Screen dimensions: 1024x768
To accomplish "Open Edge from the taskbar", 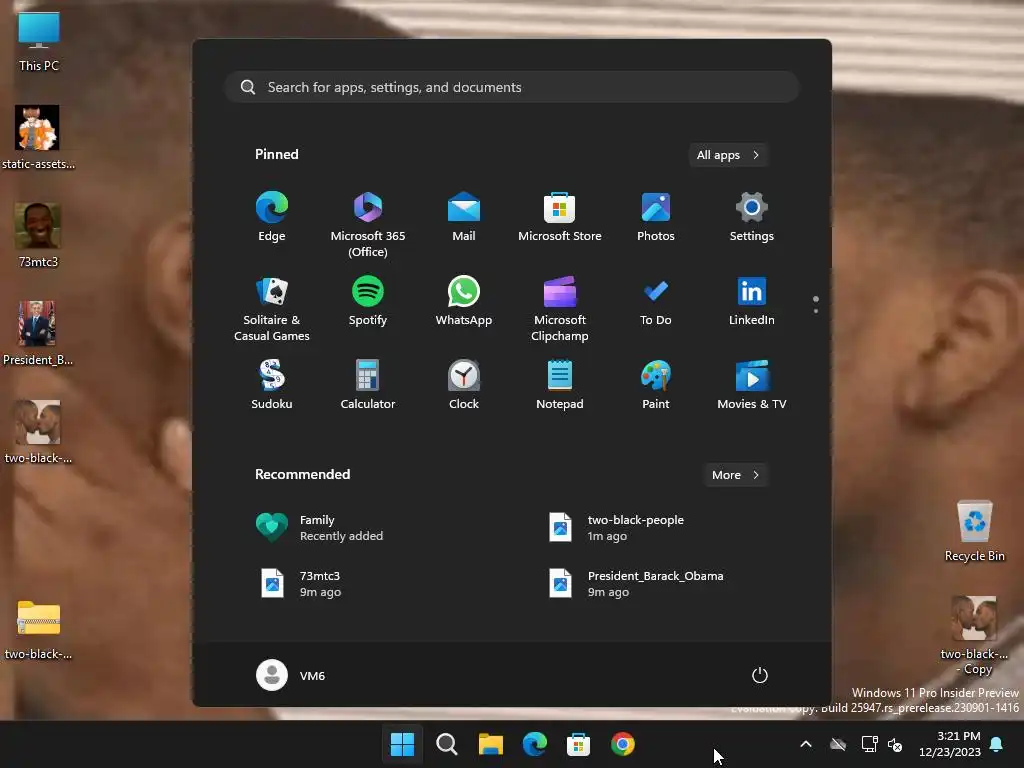I will tap(534, 744).
